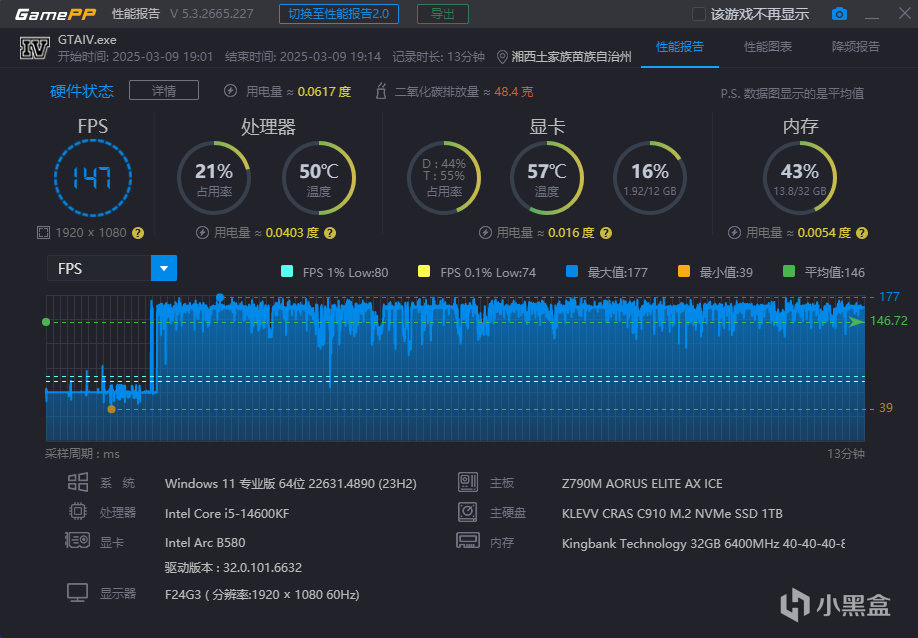The image size is (918, 638).
Task: Click the resolution frame icon beside 1920 x 1080
Action: point(43,233)
